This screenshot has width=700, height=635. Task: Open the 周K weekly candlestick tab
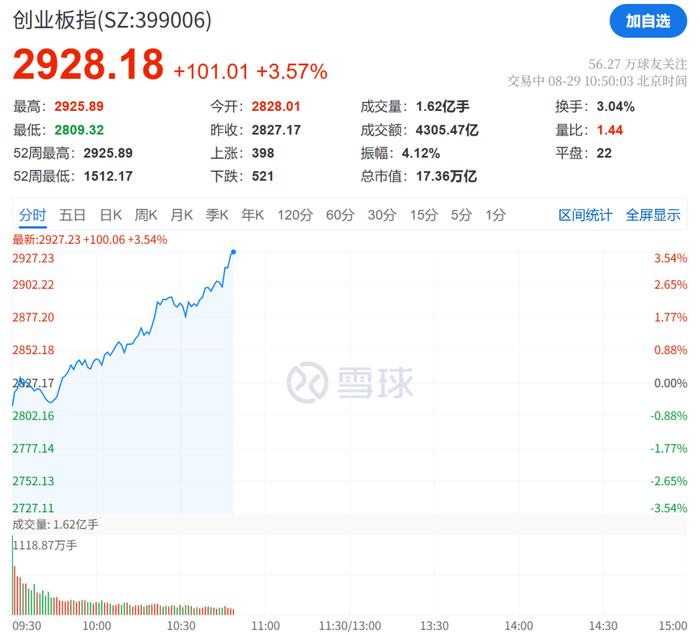pyautogui.click(x=146, y=215)
